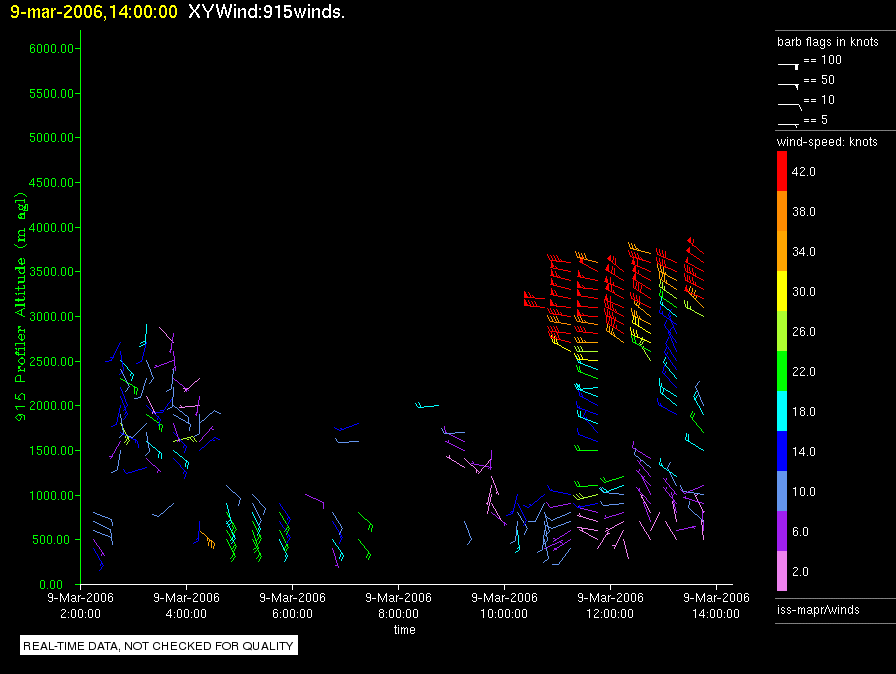Click the 2.0 wind-speed scale value
The width and height of the screenshot is (896, 674).
[800, 571]
